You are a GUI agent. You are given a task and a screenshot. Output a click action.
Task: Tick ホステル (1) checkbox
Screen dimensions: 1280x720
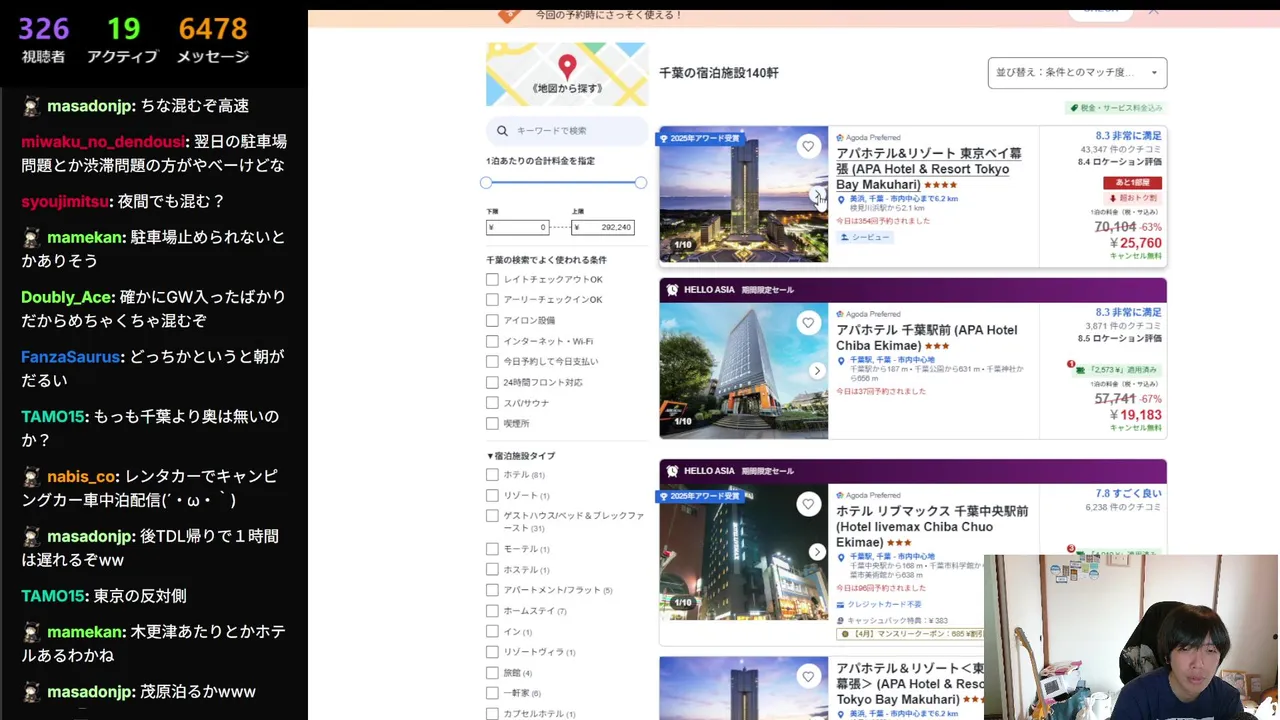(x=492, y=570)
